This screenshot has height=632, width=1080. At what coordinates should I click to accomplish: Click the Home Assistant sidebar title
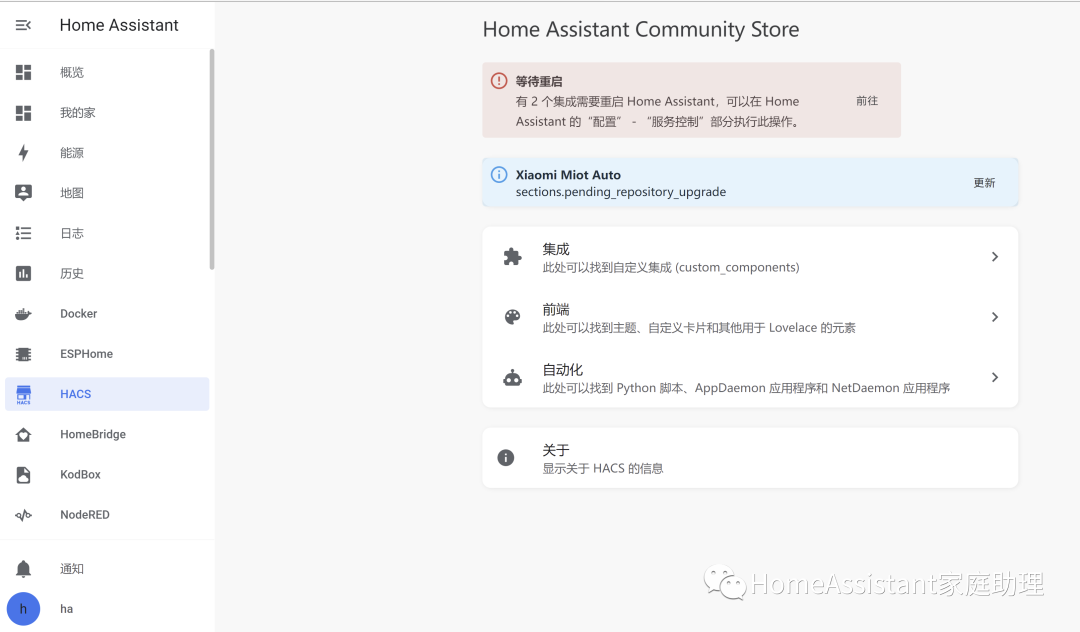pos(119,25)
